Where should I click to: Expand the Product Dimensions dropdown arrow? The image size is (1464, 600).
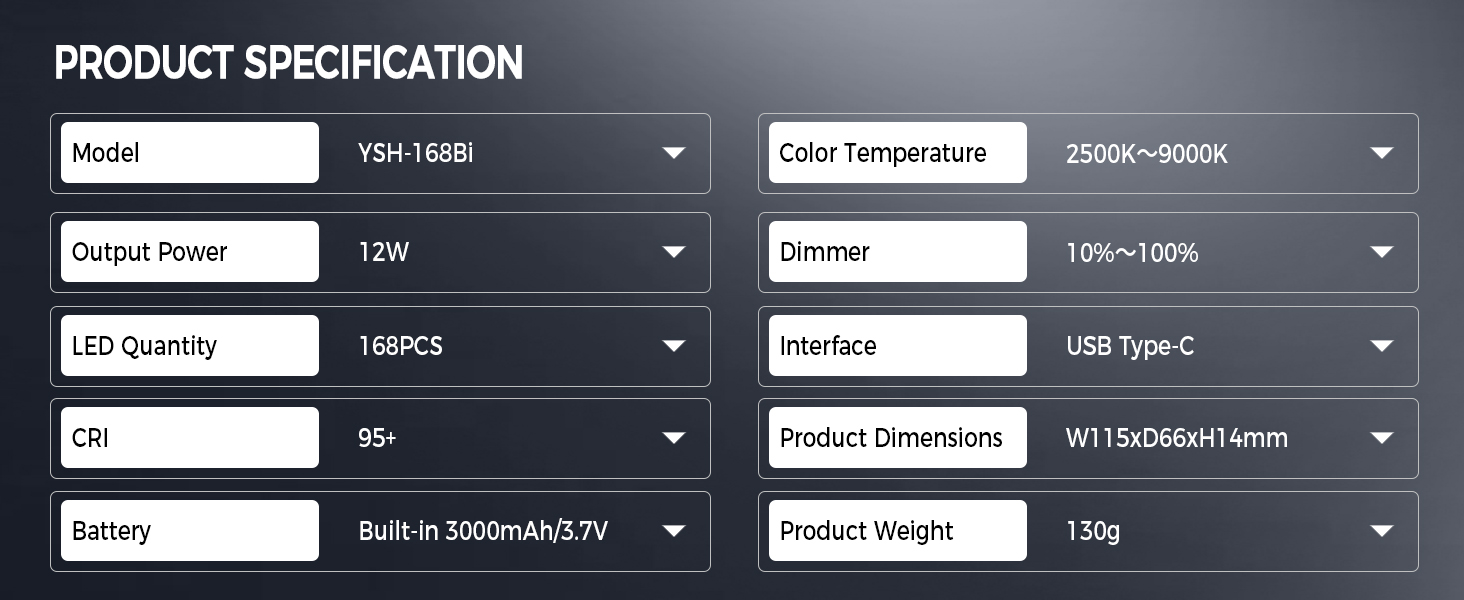click(1382, 438)
